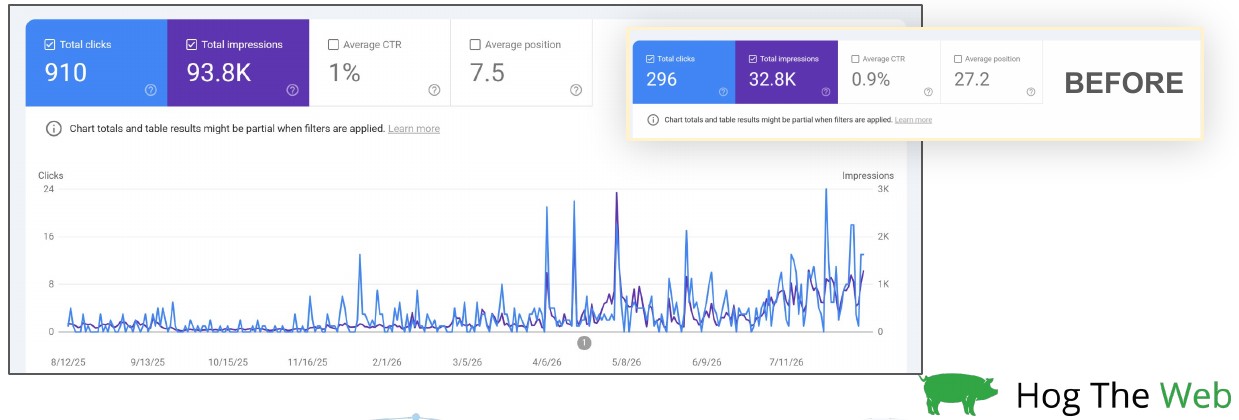Click the 27.2 position value in BEFORE panel

(972, 79)
